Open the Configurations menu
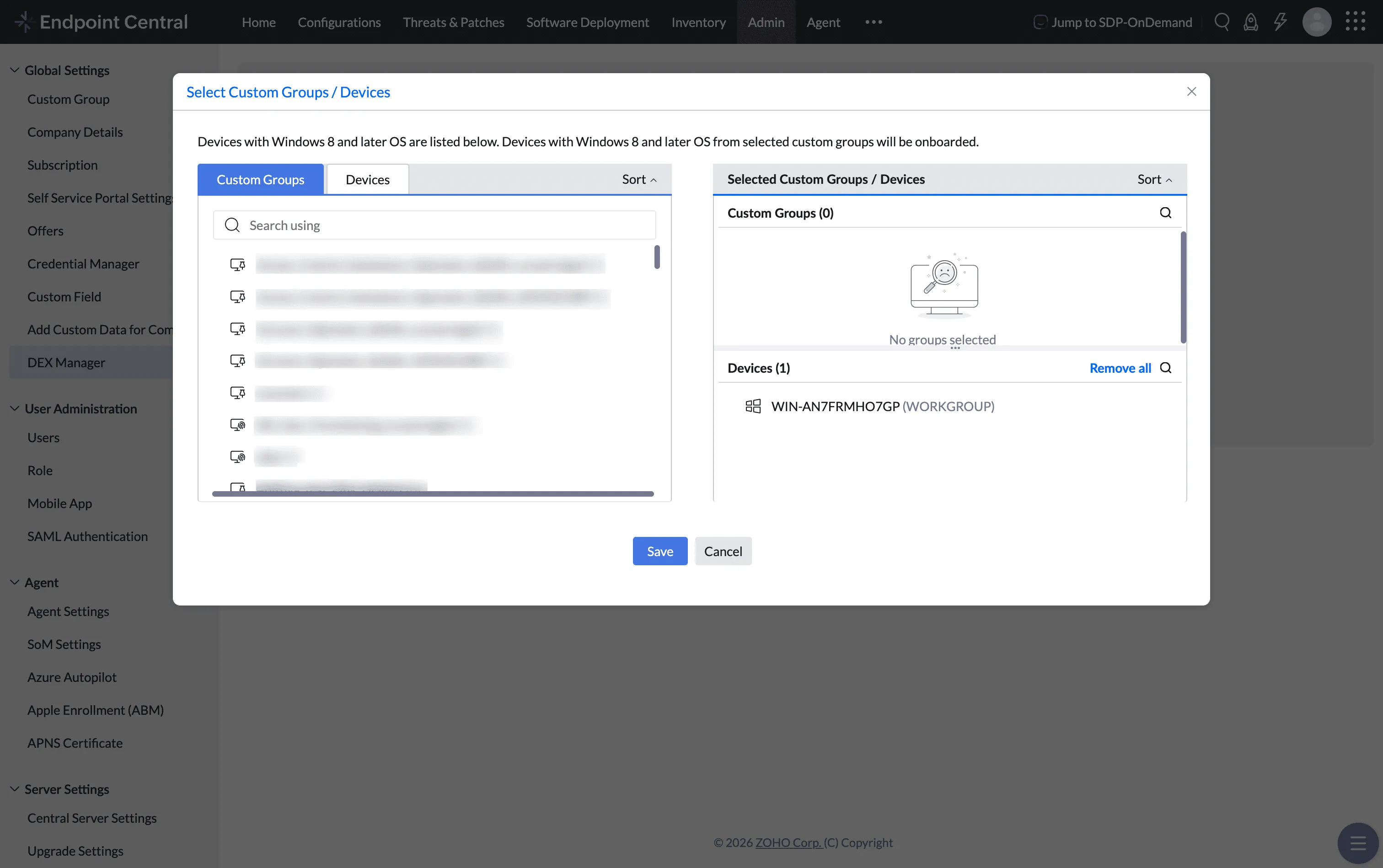 (x=339, y=22)
